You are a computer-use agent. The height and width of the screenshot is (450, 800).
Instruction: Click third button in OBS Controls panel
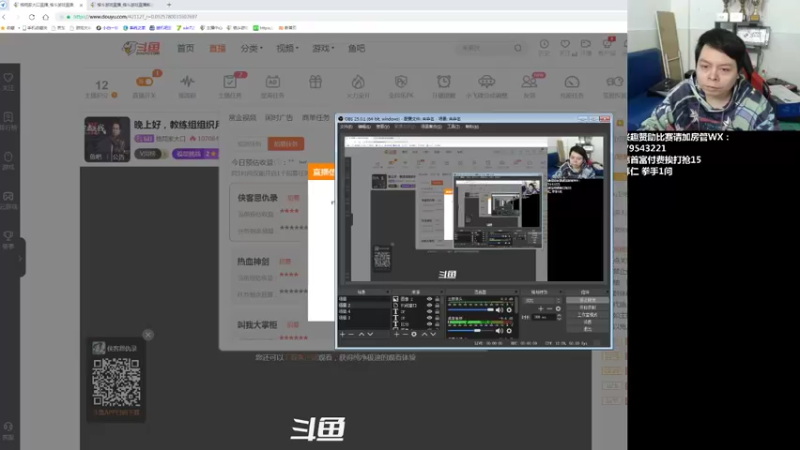(587, 315)
